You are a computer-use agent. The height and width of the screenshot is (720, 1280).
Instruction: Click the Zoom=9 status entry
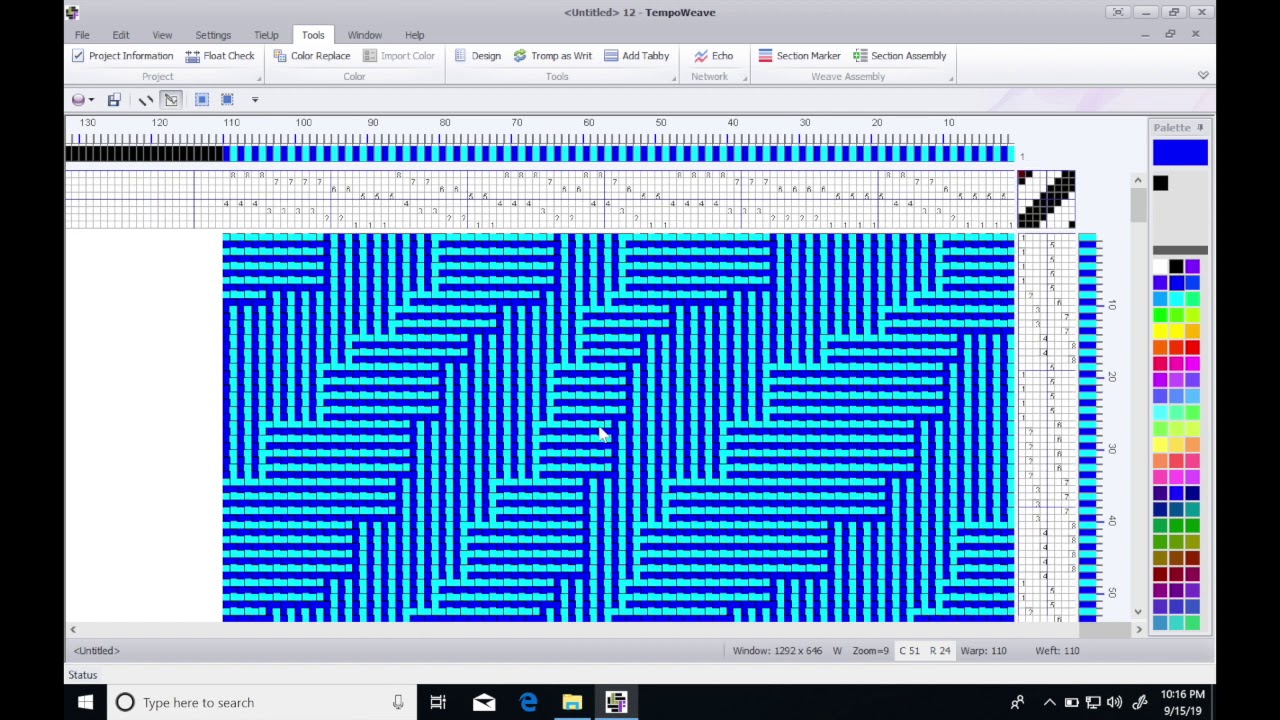click(870, 651)
